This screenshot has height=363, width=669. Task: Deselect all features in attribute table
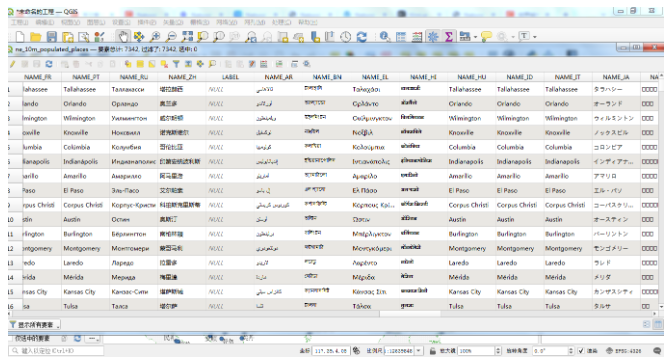tap(164, 64)
